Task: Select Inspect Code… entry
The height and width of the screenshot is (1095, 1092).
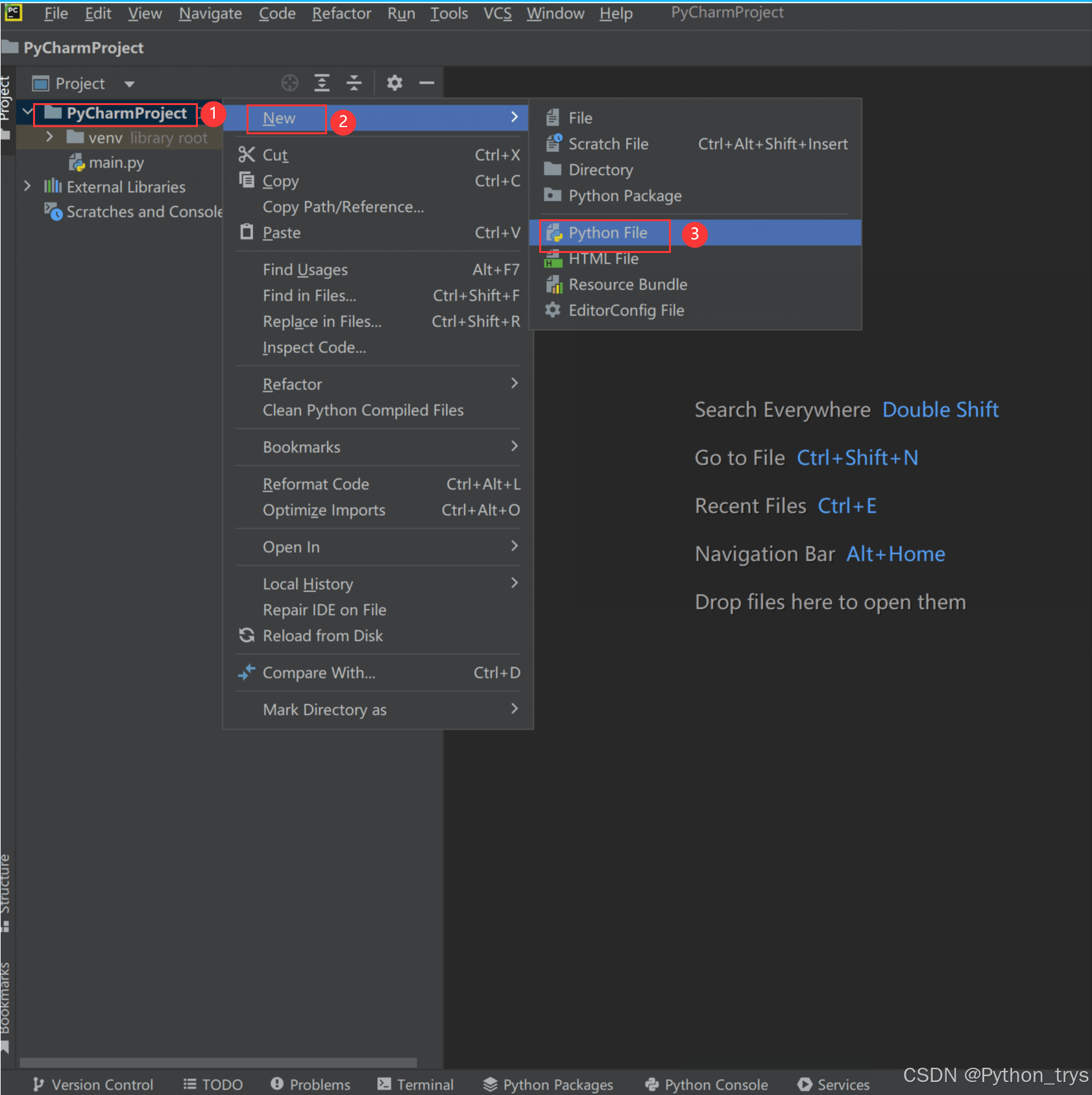Action: point(378,347)
